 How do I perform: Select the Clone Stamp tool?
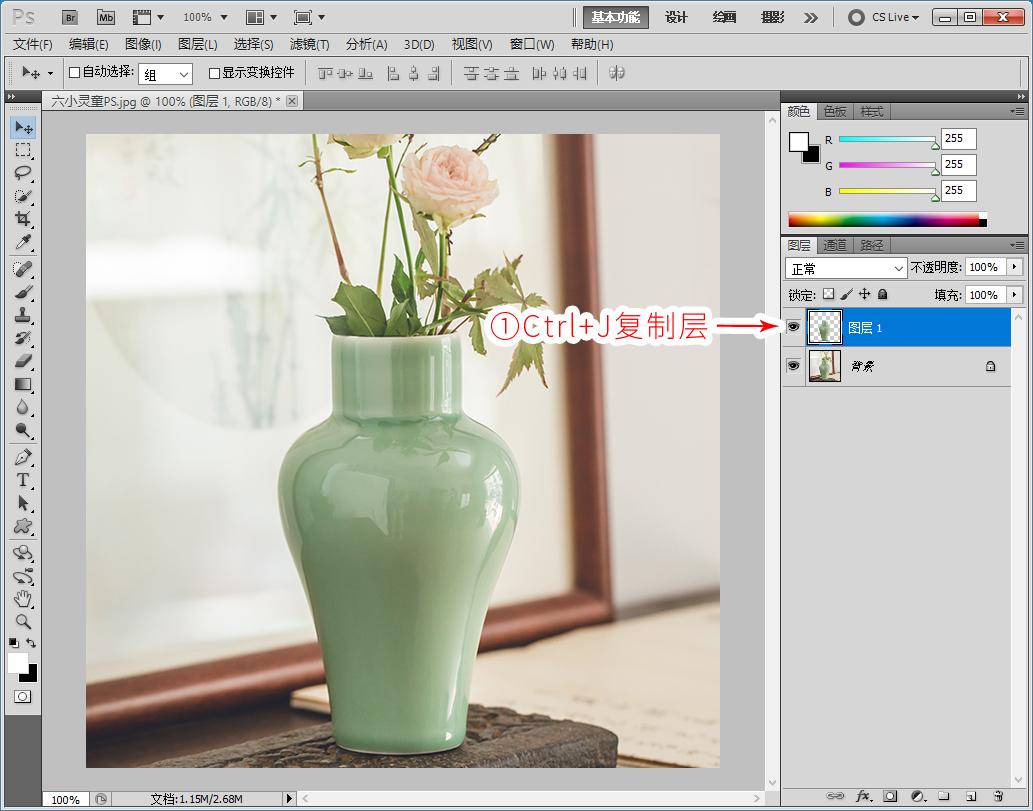tap(23, 315)
